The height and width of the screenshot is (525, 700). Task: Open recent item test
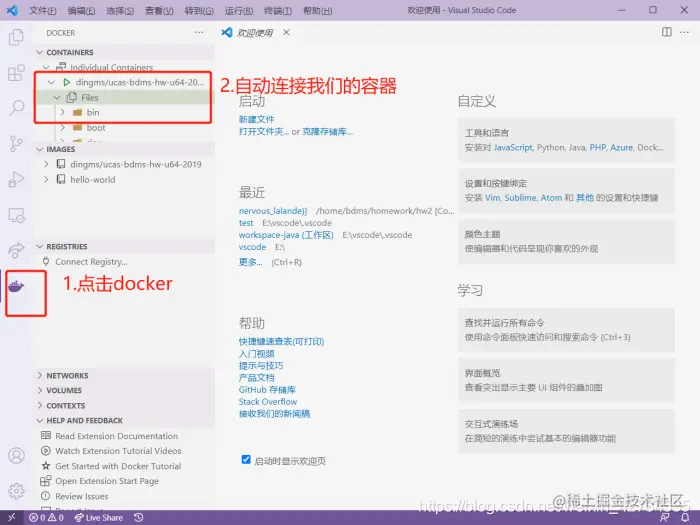[x=246, y=223]
